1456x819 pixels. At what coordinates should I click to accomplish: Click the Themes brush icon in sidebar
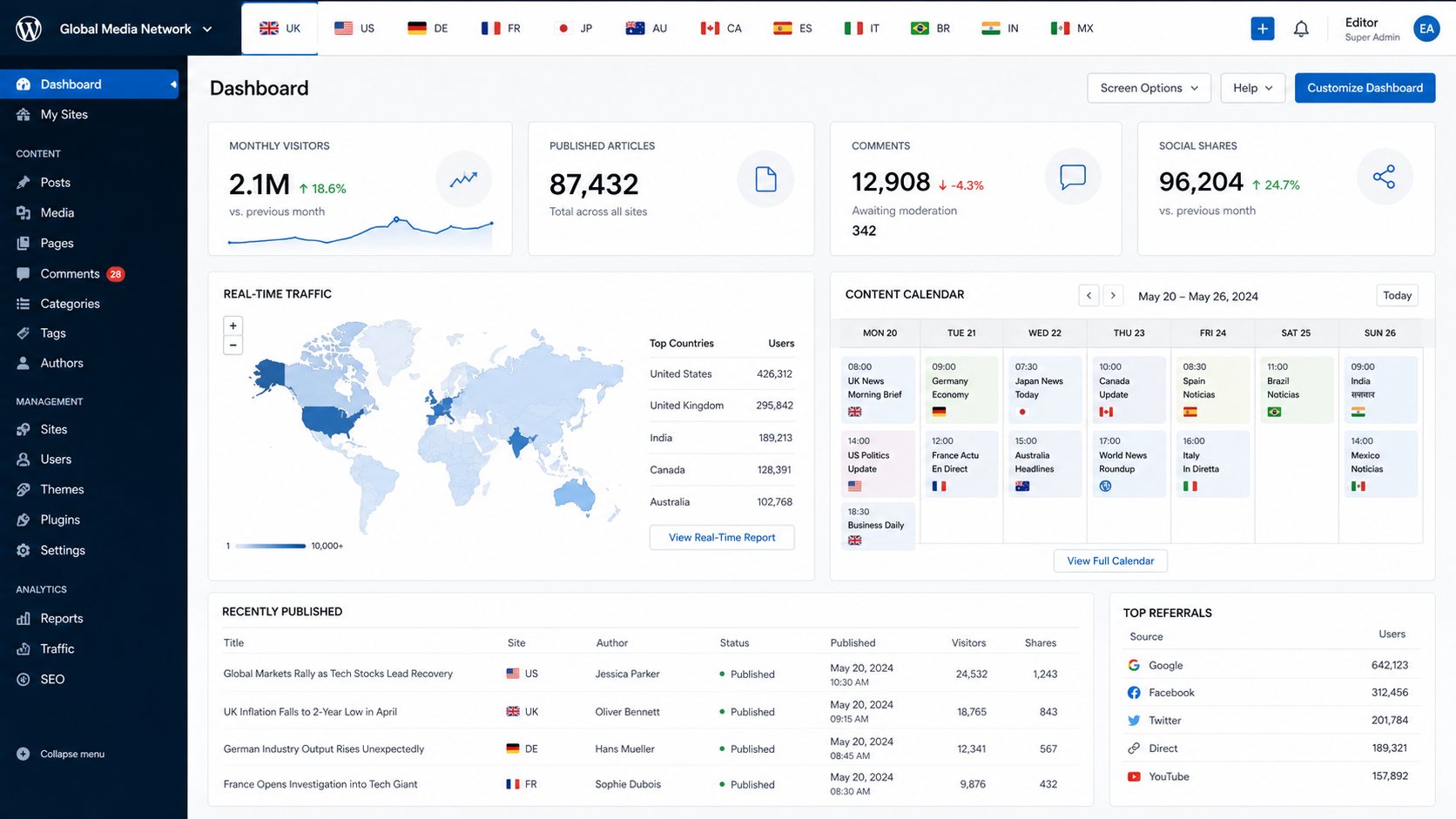(x=24, y=489)
